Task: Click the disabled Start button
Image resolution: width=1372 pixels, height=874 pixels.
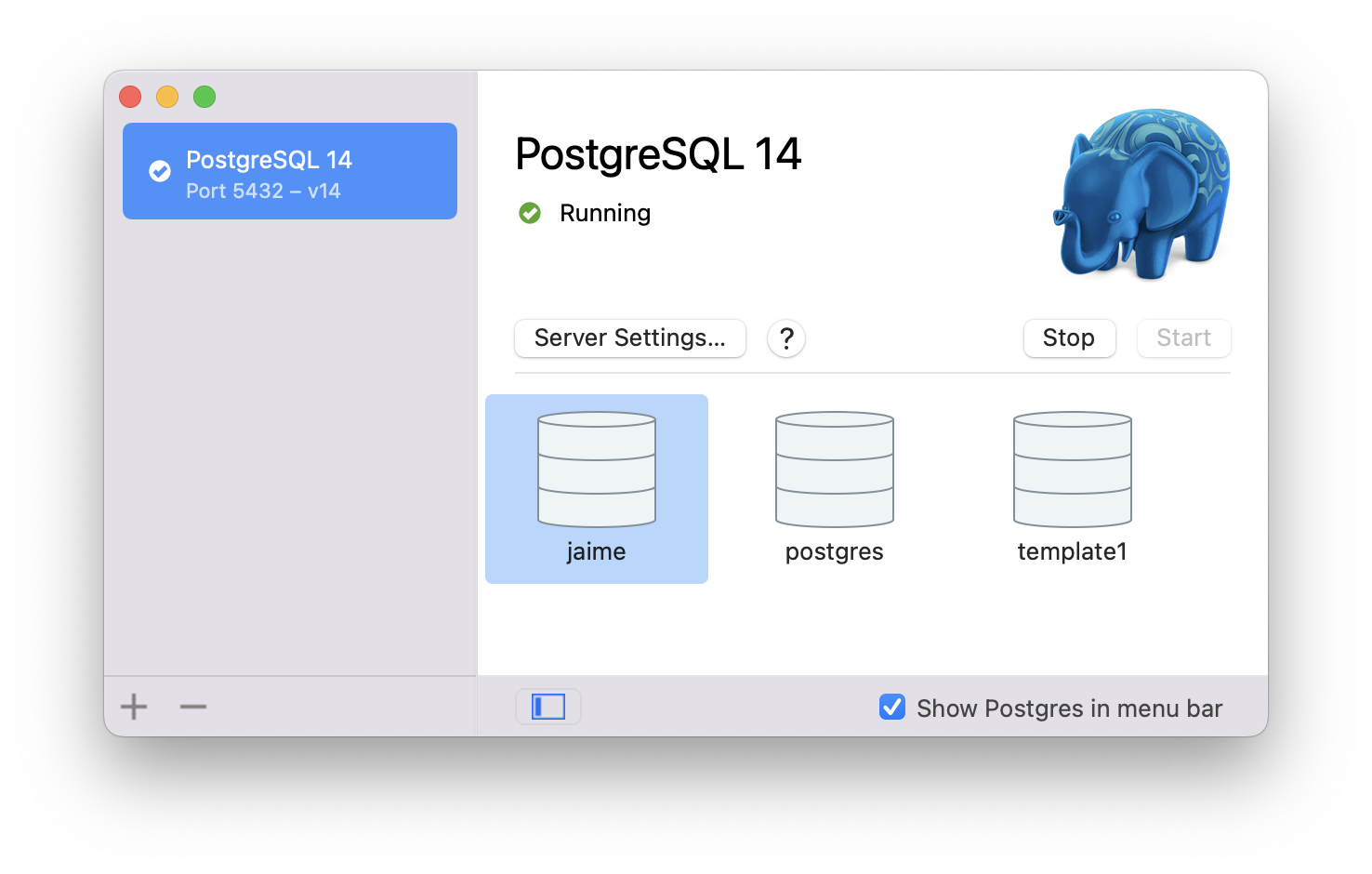Action: (x=1184, y=338)
